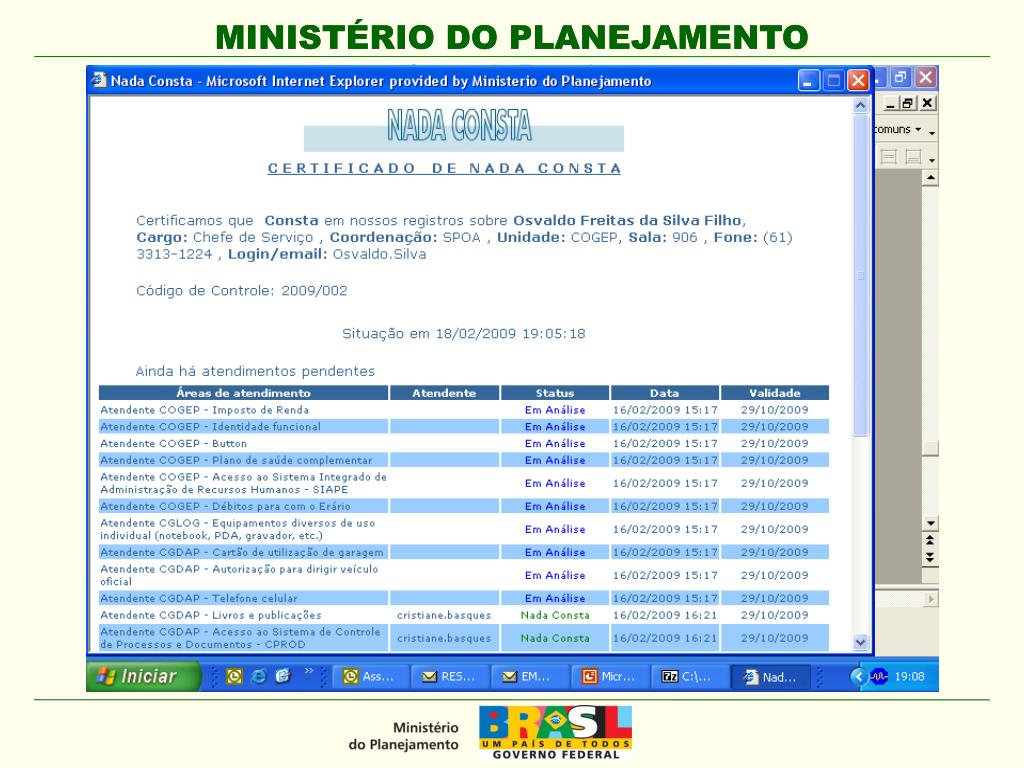Close the background application window
Image resolution: width=1024 pixels, height=768 pixels.
tap(925, 77)
